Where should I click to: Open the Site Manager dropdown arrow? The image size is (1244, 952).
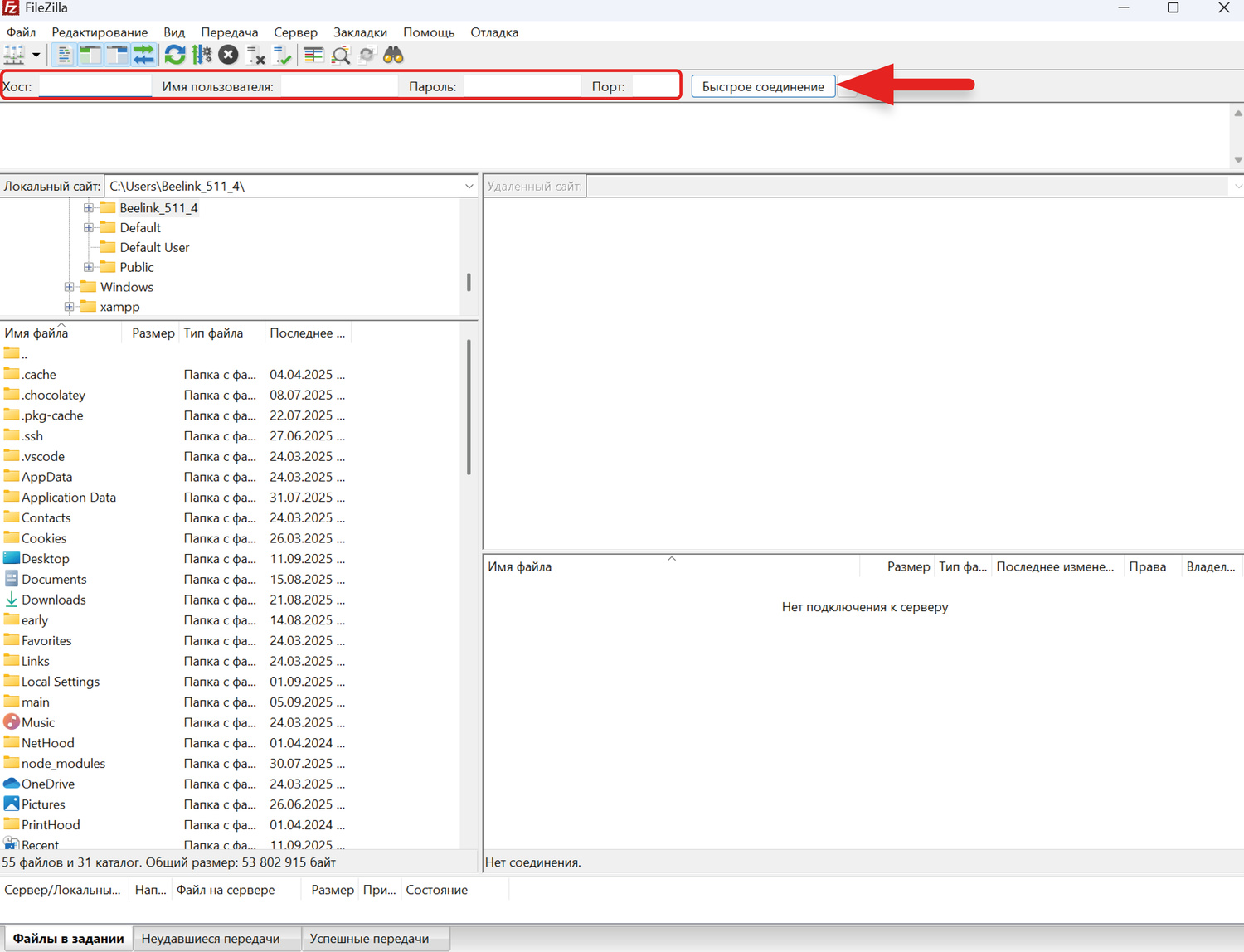[x=36, y=56]
